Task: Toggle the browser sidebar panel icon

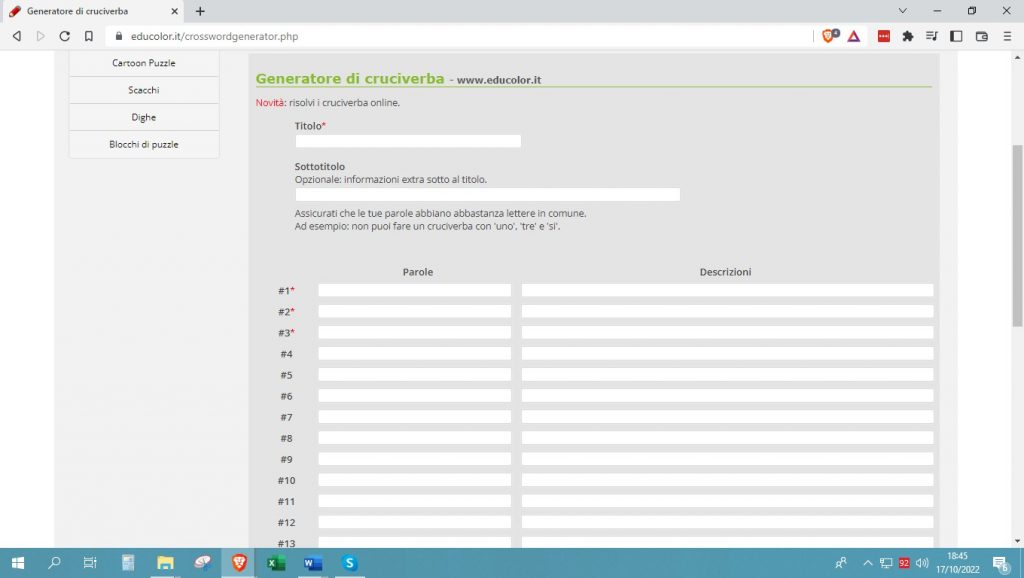Action: (x=956, y=36)
